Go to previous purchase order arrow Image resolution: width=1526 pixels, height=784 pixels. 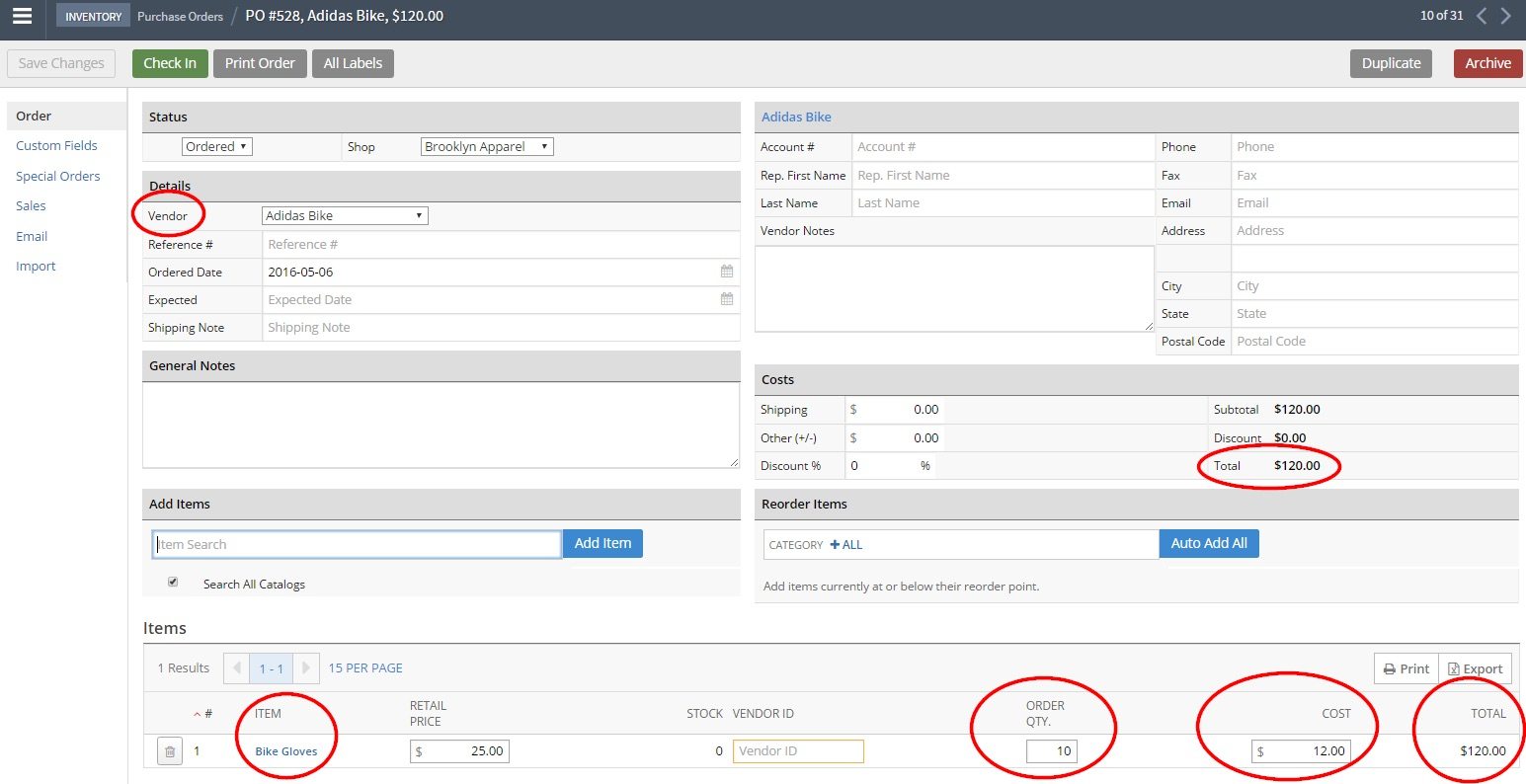pyautogui.click(x=1482, y=16)
